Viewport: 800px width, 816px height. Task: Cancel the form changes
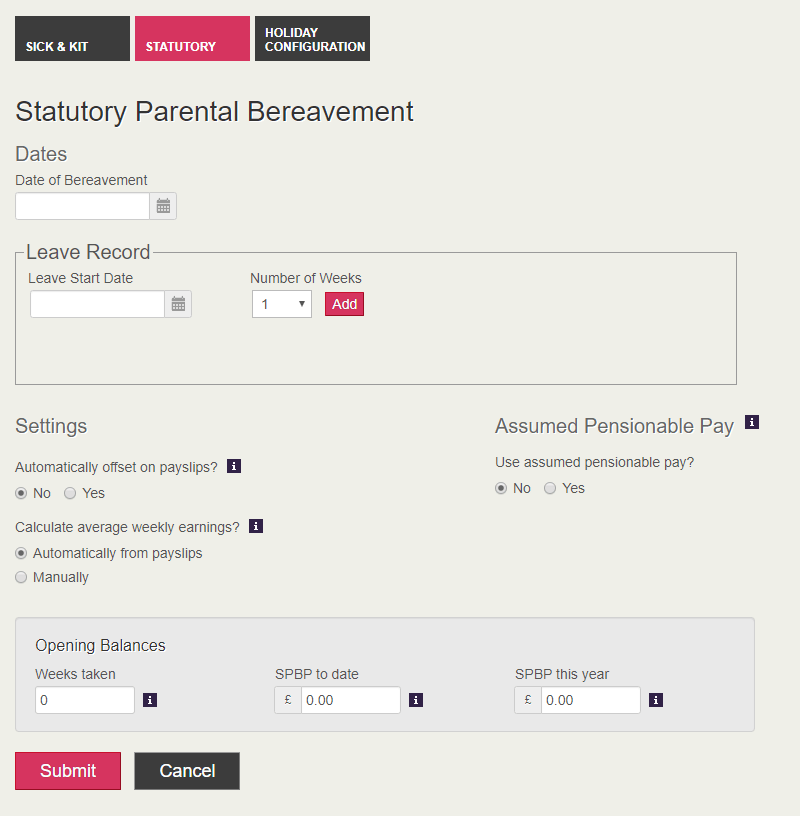(186, 770)
